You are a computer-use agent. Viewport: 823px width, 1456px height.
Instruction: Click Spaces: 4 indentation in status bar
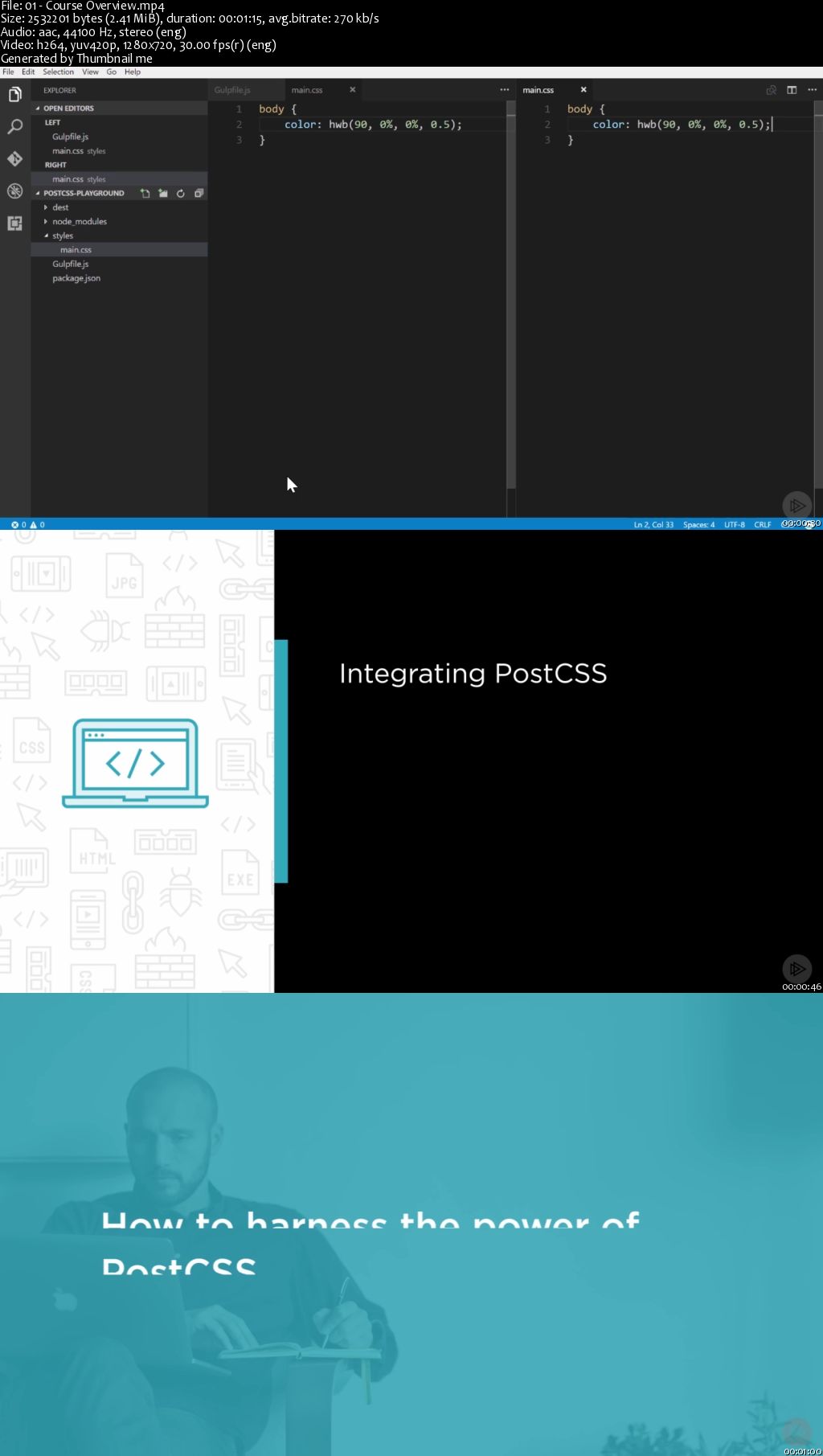click(x=698, y=525)
